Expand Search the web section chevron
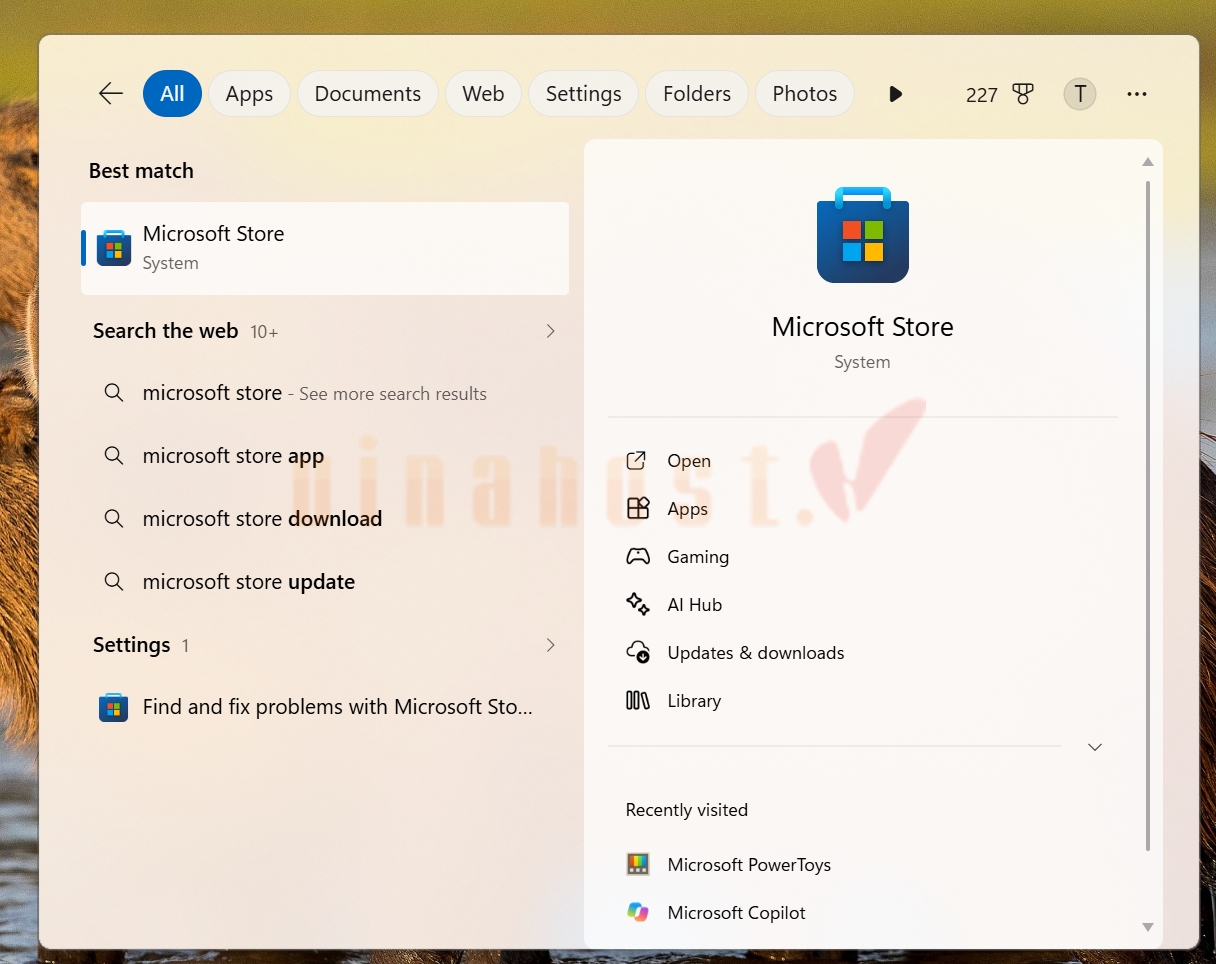This screenshot has width=1216, height=964. (x=550, y=331)
